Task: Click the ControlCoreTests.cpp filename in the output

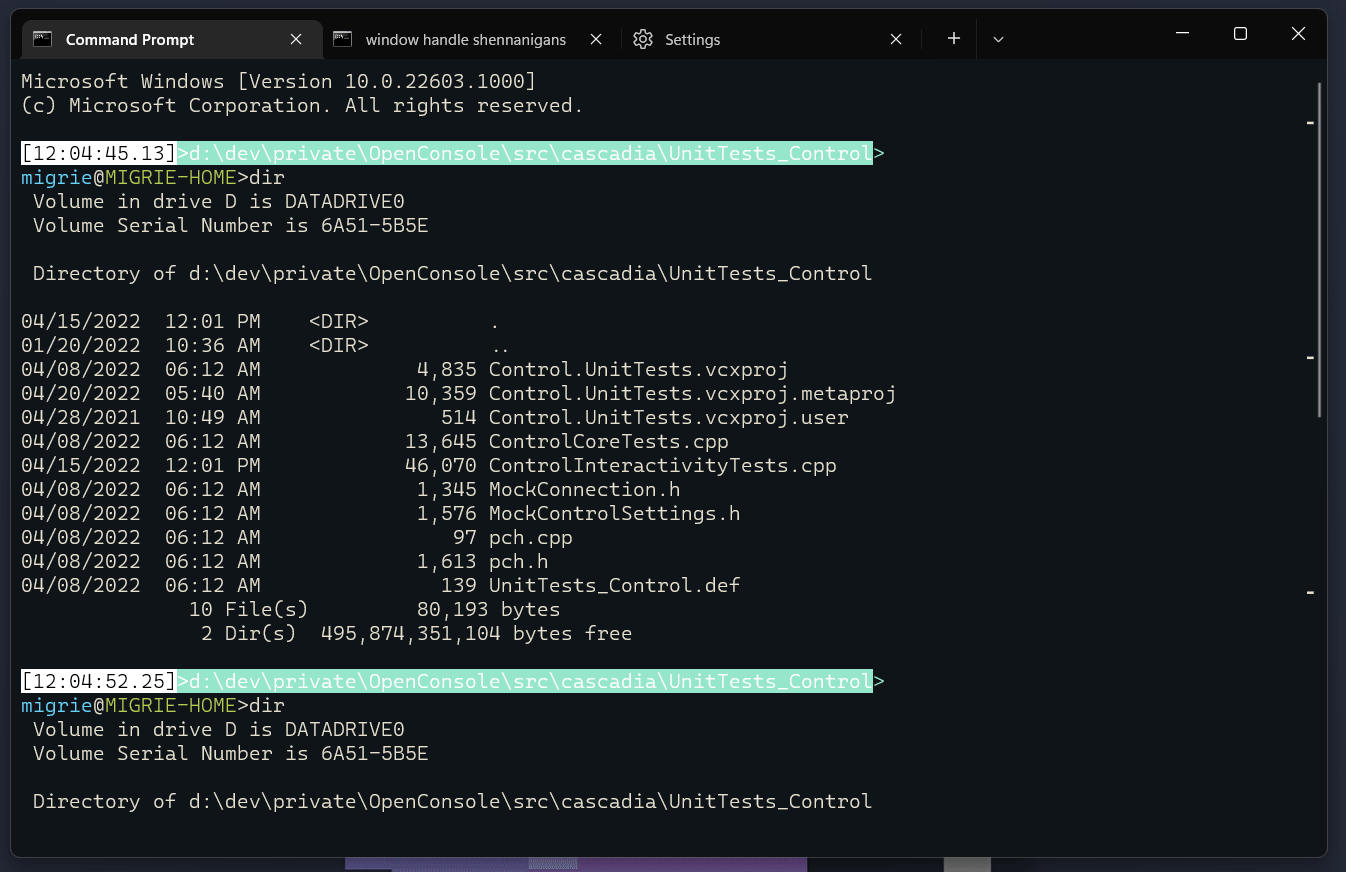Action: point(608,441)
